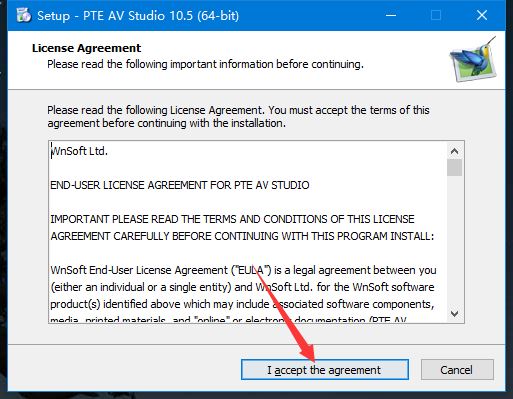Click the Setup installer icon in title bar
This screenshot has height=399, width=513.
click(24, 15)
